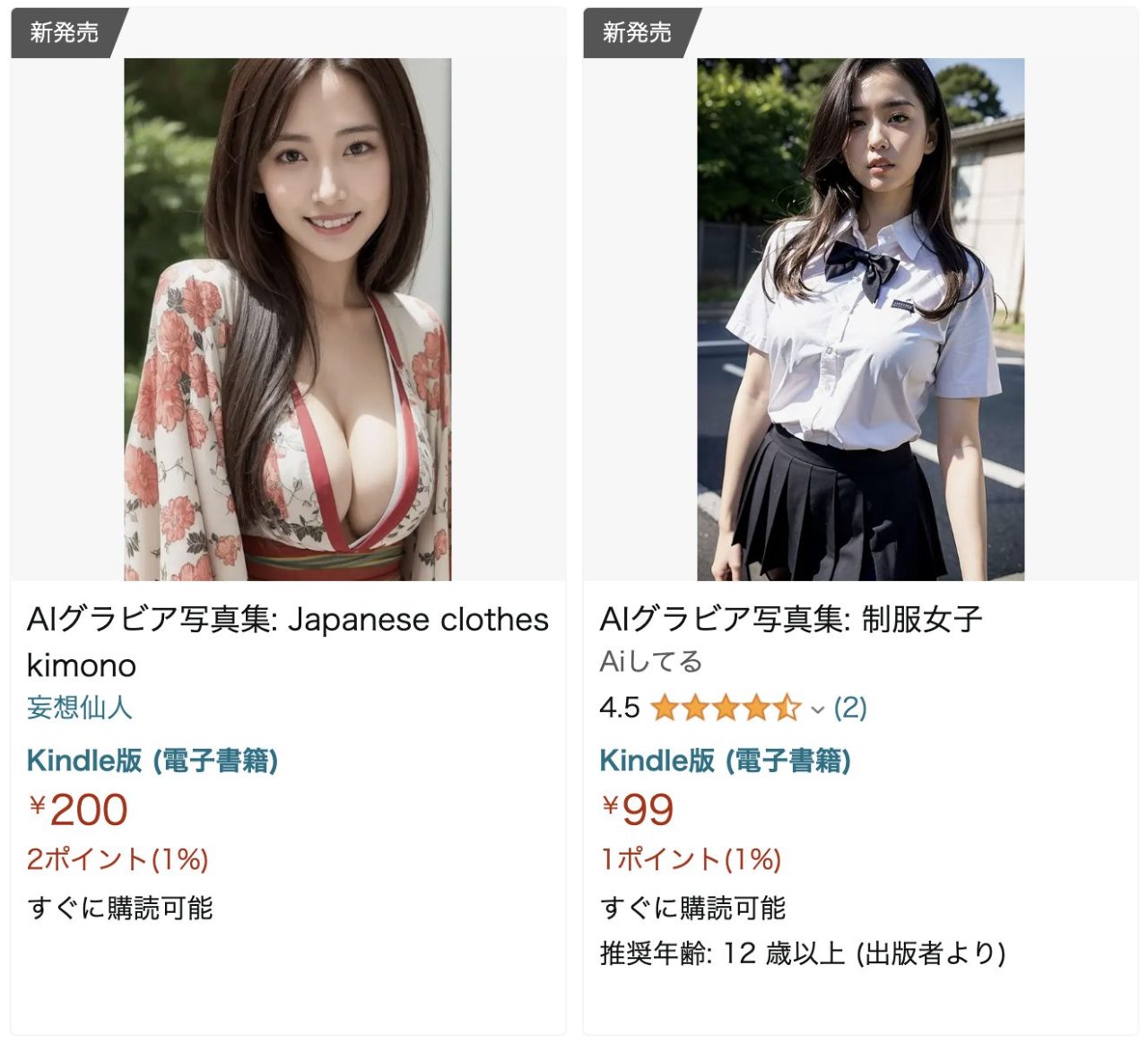Expand the rating breakdown chevron

(817, 709)
